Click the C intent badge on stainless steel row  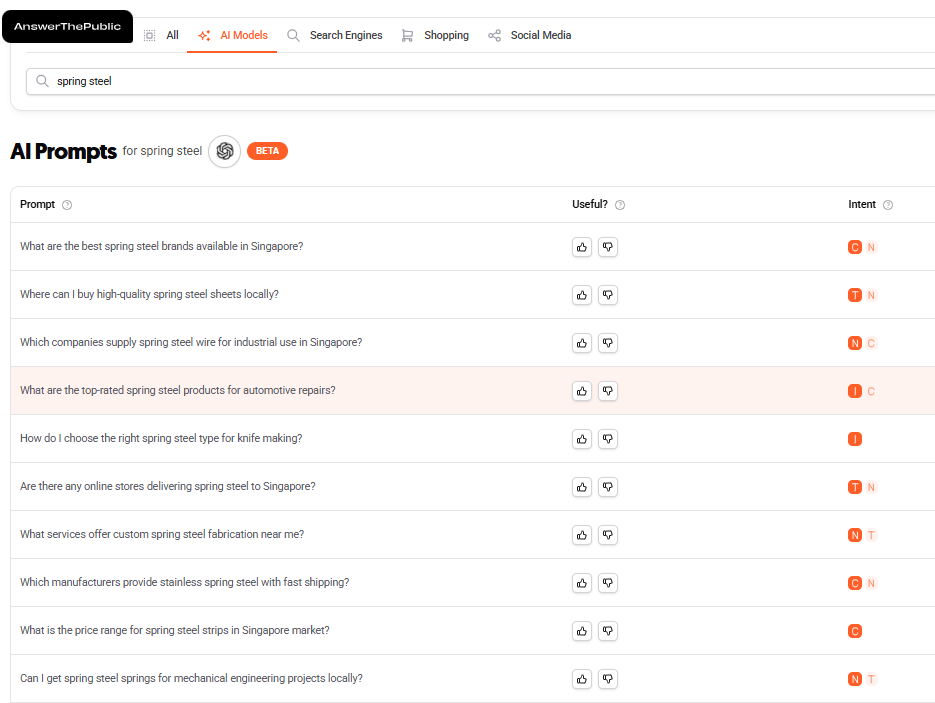coord(855,583)
